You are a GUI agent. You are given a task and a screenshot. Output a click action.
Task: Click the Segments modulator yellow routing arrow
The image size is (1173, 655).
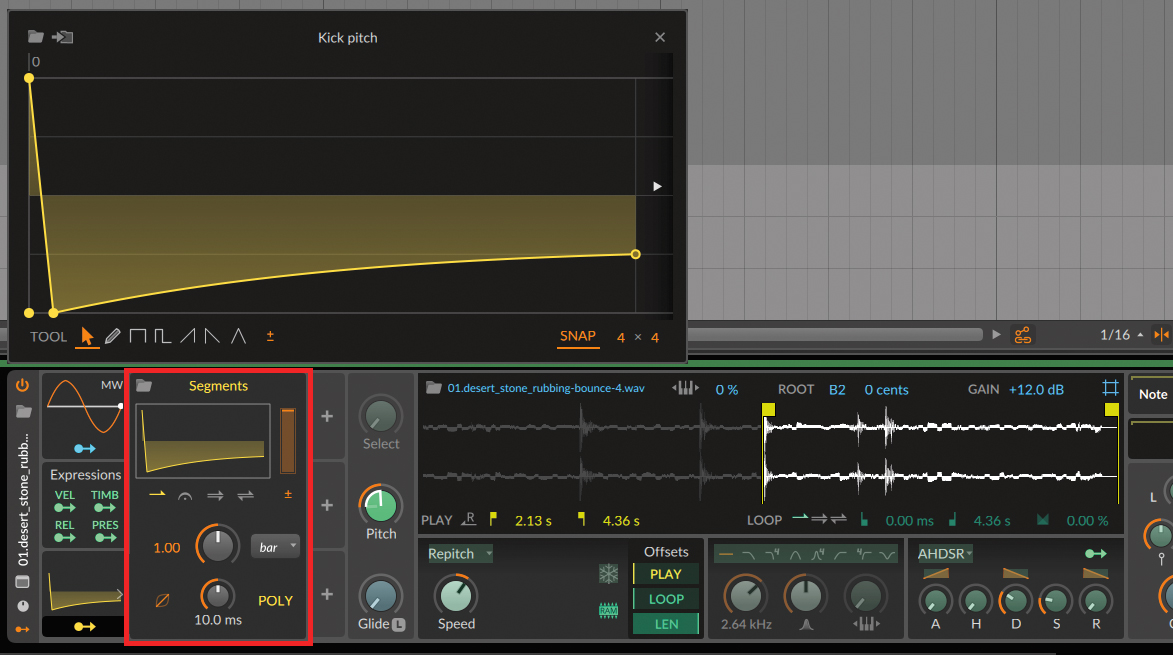[x=85, y=627]
